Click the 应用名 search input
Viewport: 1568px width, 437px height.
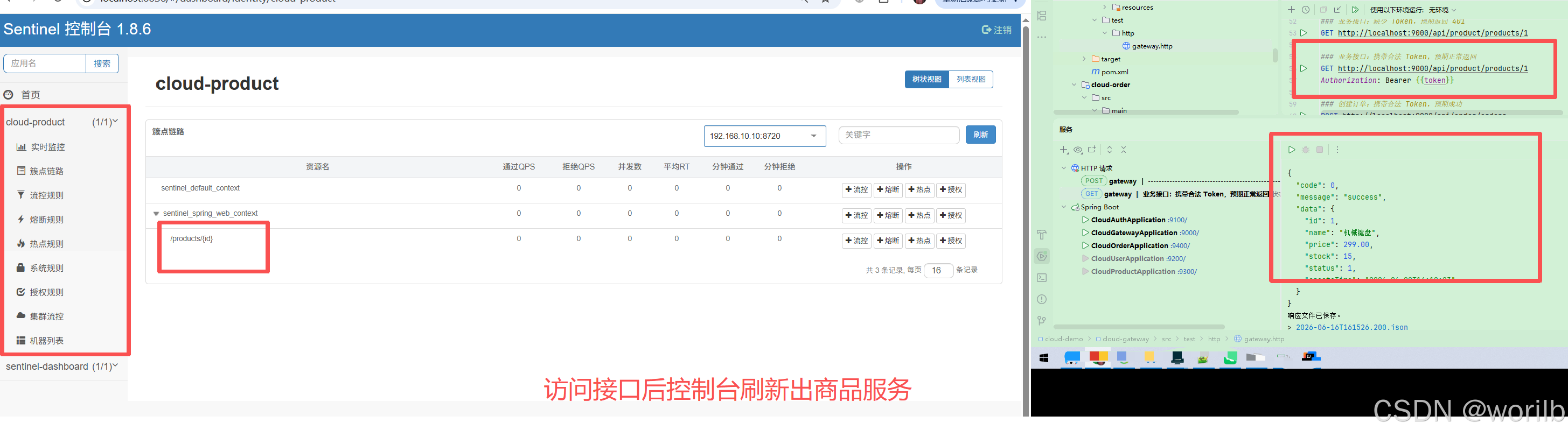[44, 63]
